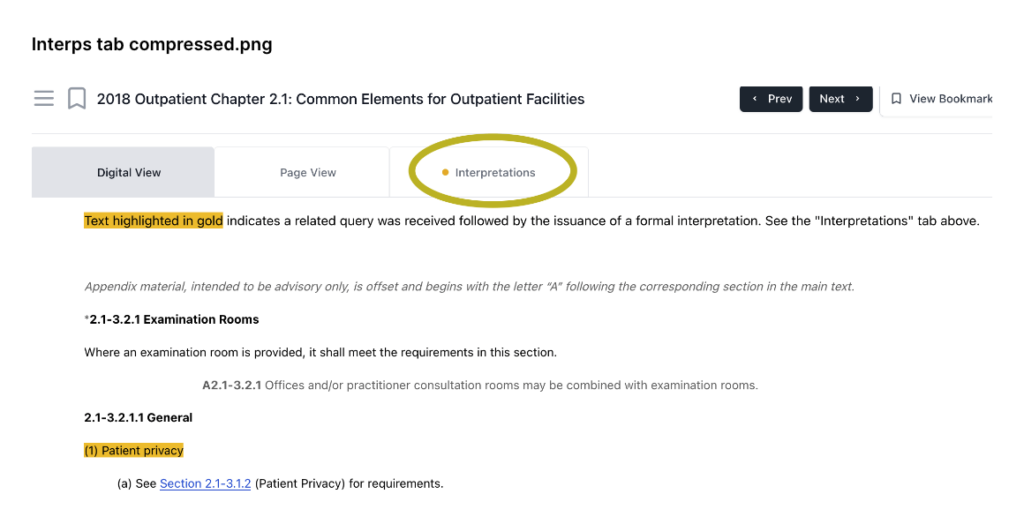Click the 2.1-3.2.1.1 General heading
Viewport: 1024px width, 524px height.
(x=138, y=418)
